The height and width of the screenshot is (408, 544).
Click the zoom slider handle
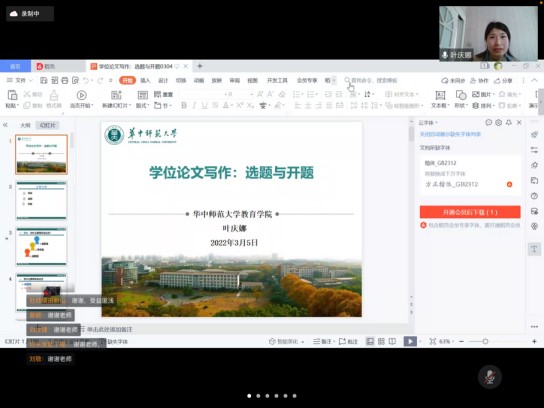tap(485, 342)
